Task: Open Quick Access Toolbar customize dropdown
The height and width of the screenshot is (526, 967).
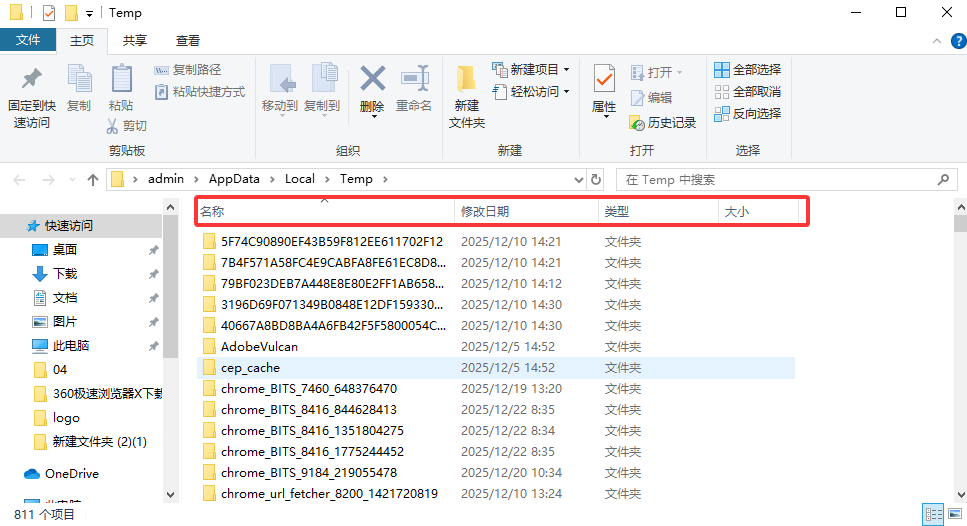Action: [x=89, y=14]
